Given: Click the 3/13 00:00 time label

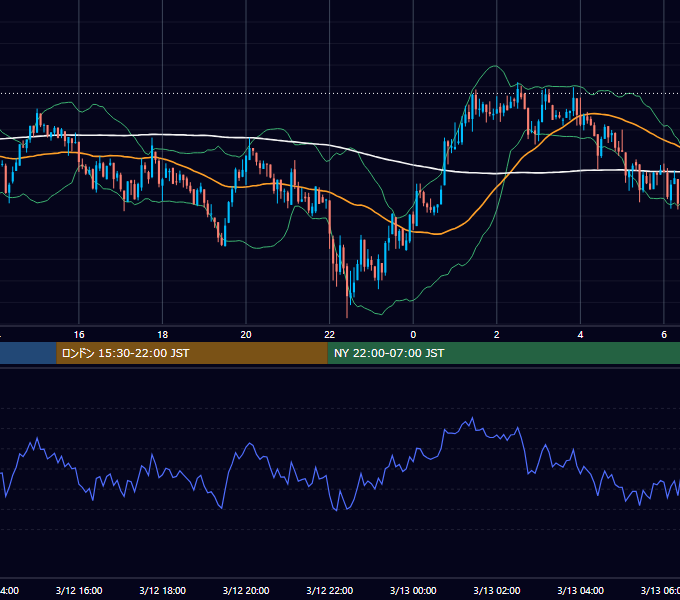Looking at the screenshot, I should coord(413,590).
